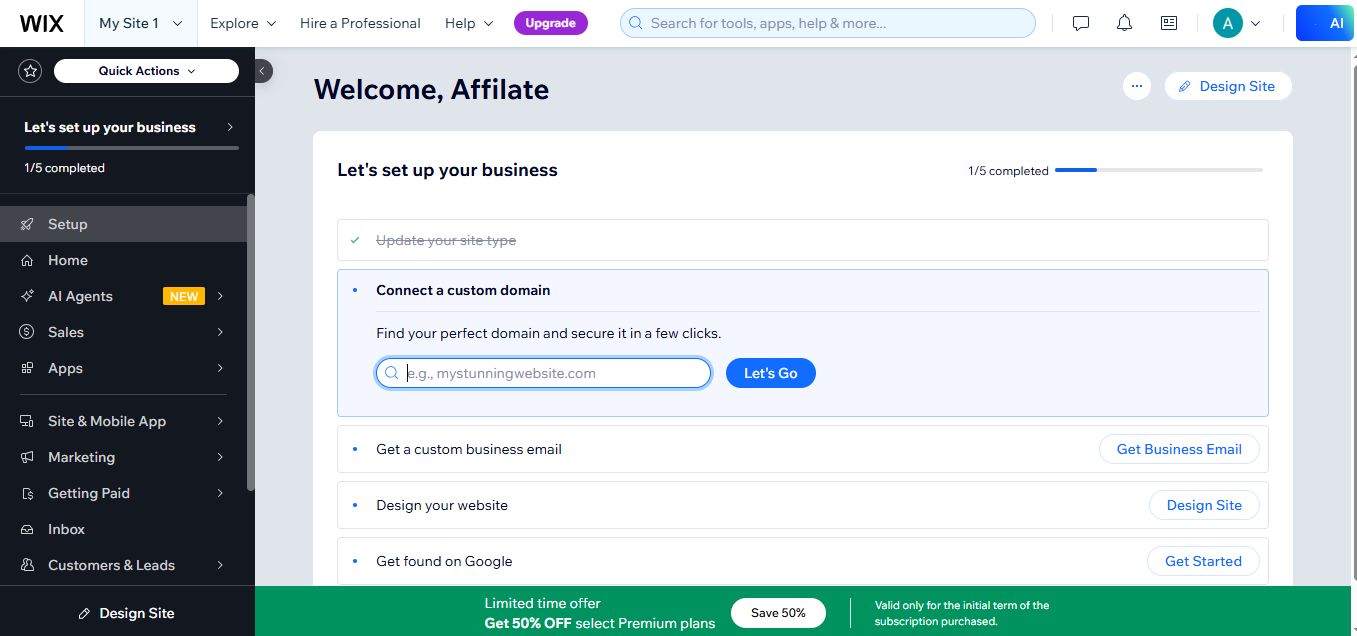Click Design Site button in setup list
The width and height of the screenshot is (1357, 636).
click(1204, 505)
